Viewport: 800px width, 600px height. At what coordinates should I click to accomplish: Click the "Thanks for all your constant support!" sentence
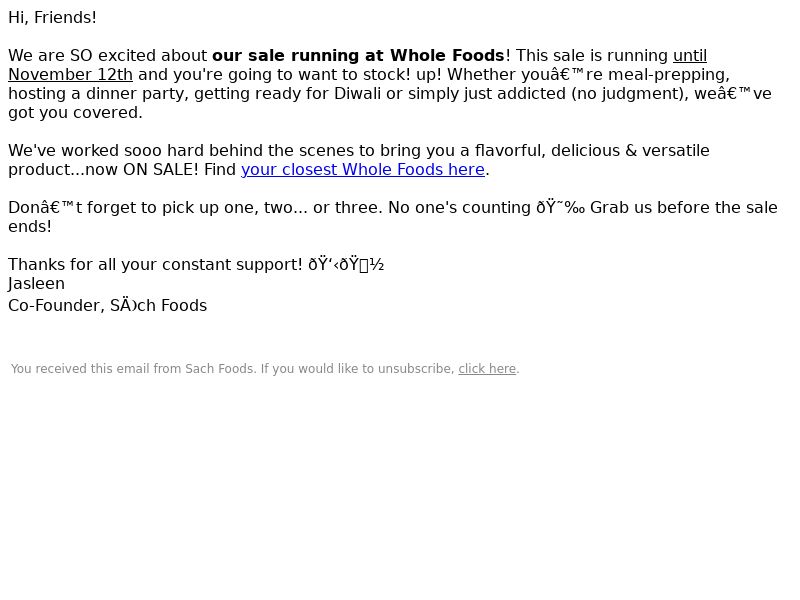pos(155,265)
